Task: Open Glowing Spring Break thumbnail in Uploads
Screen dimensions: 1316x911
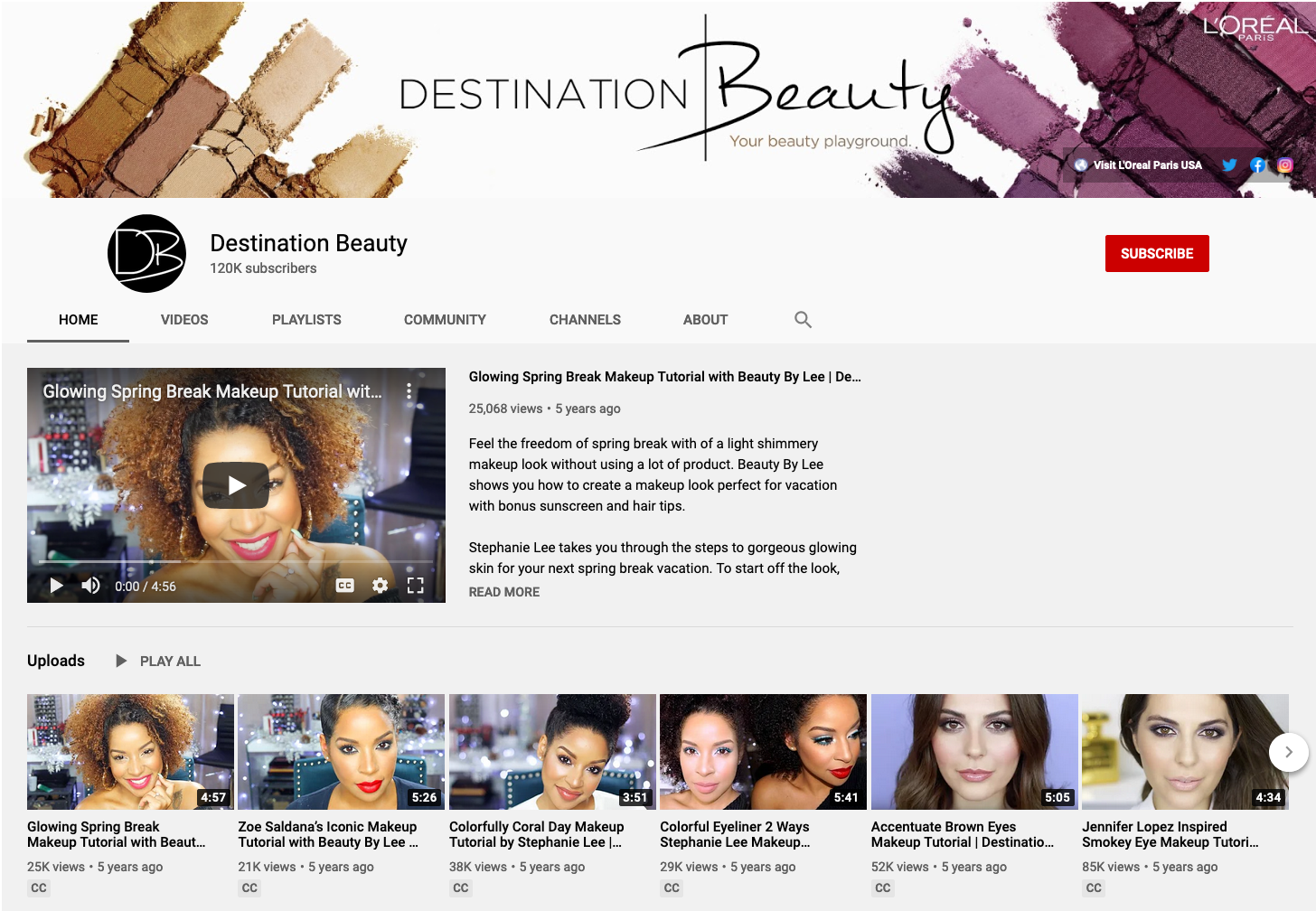Action: [130, 752]
